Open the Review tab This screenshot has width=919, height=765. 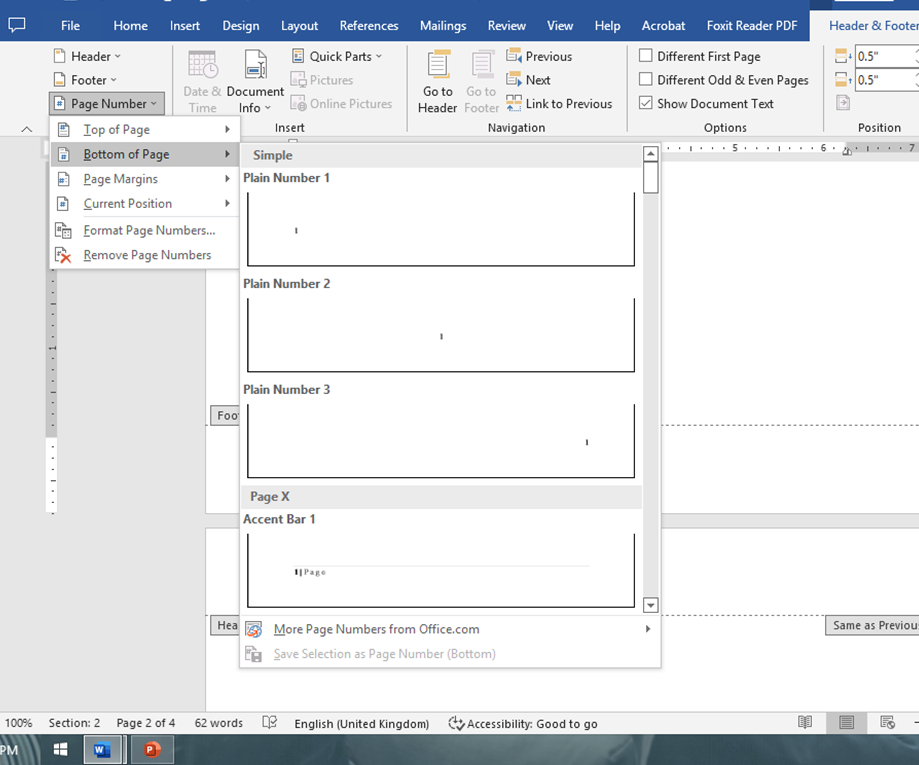coord(506,26)
